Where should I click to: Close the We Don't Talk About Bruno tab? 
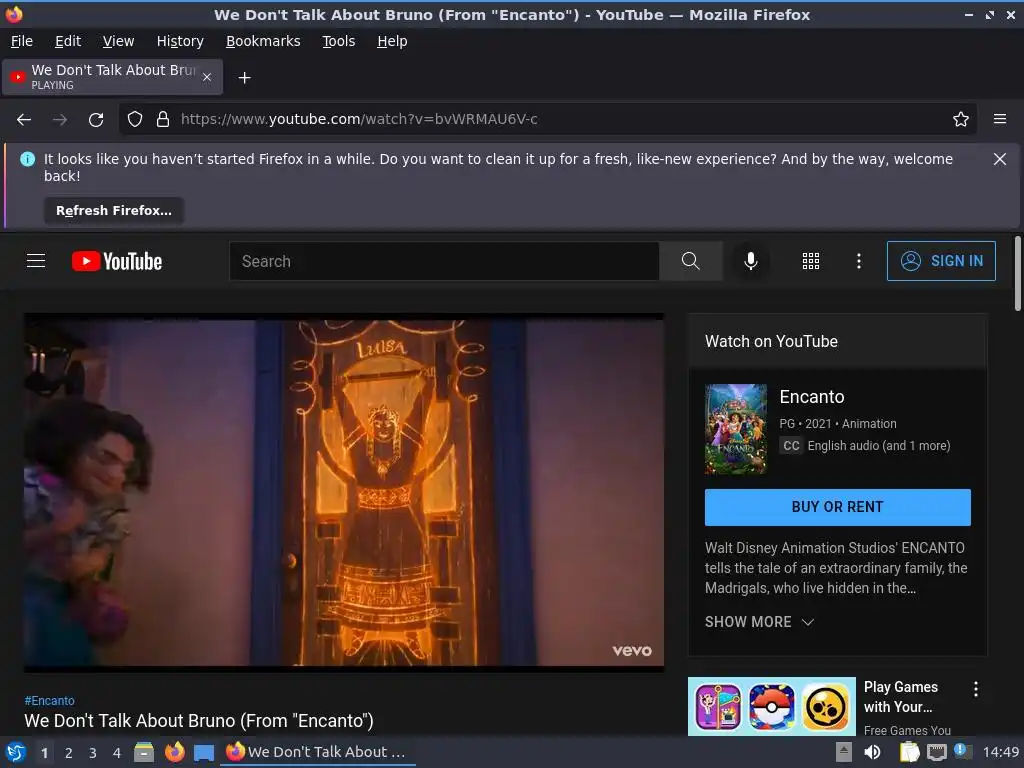[x=207, y=77]
